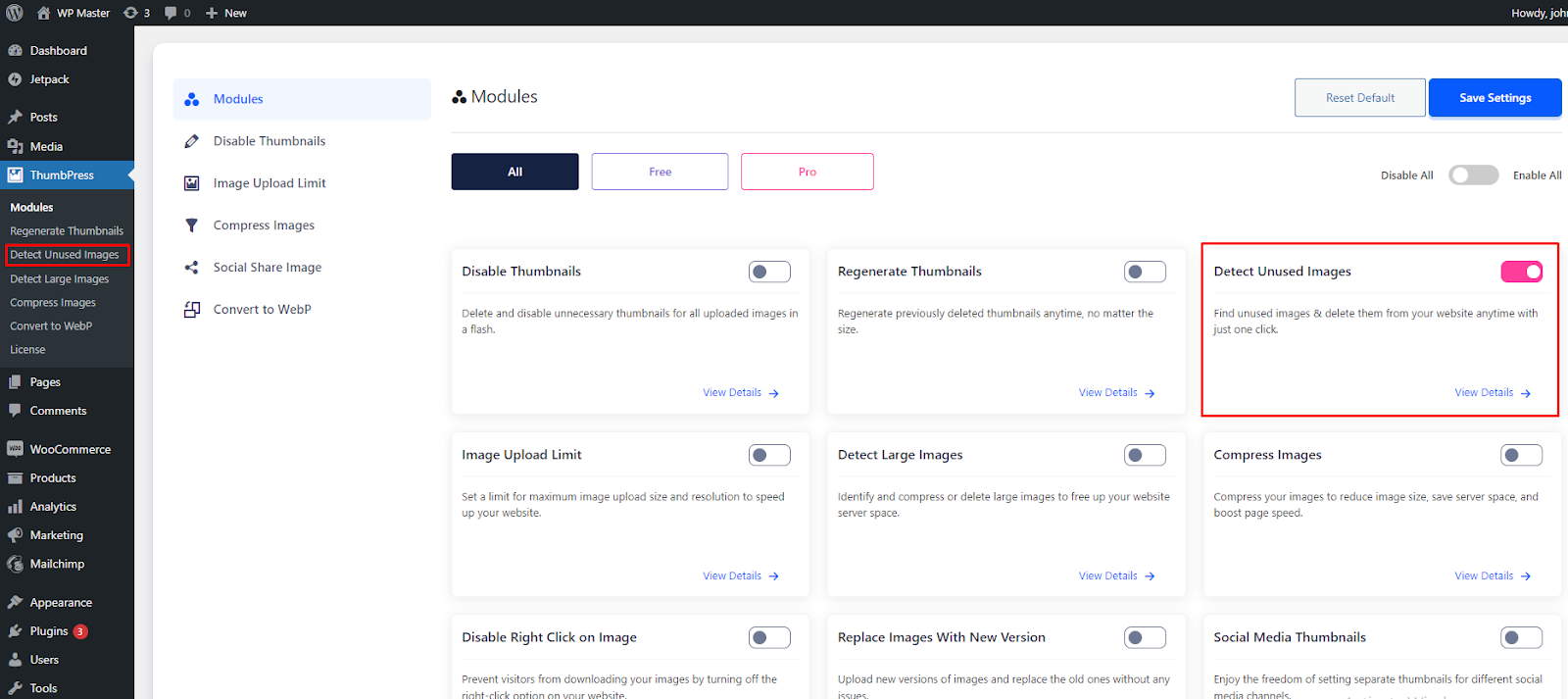1568x699 pixels.
Task: View Details for the Compress Images card
Action: coord(1493,576)
